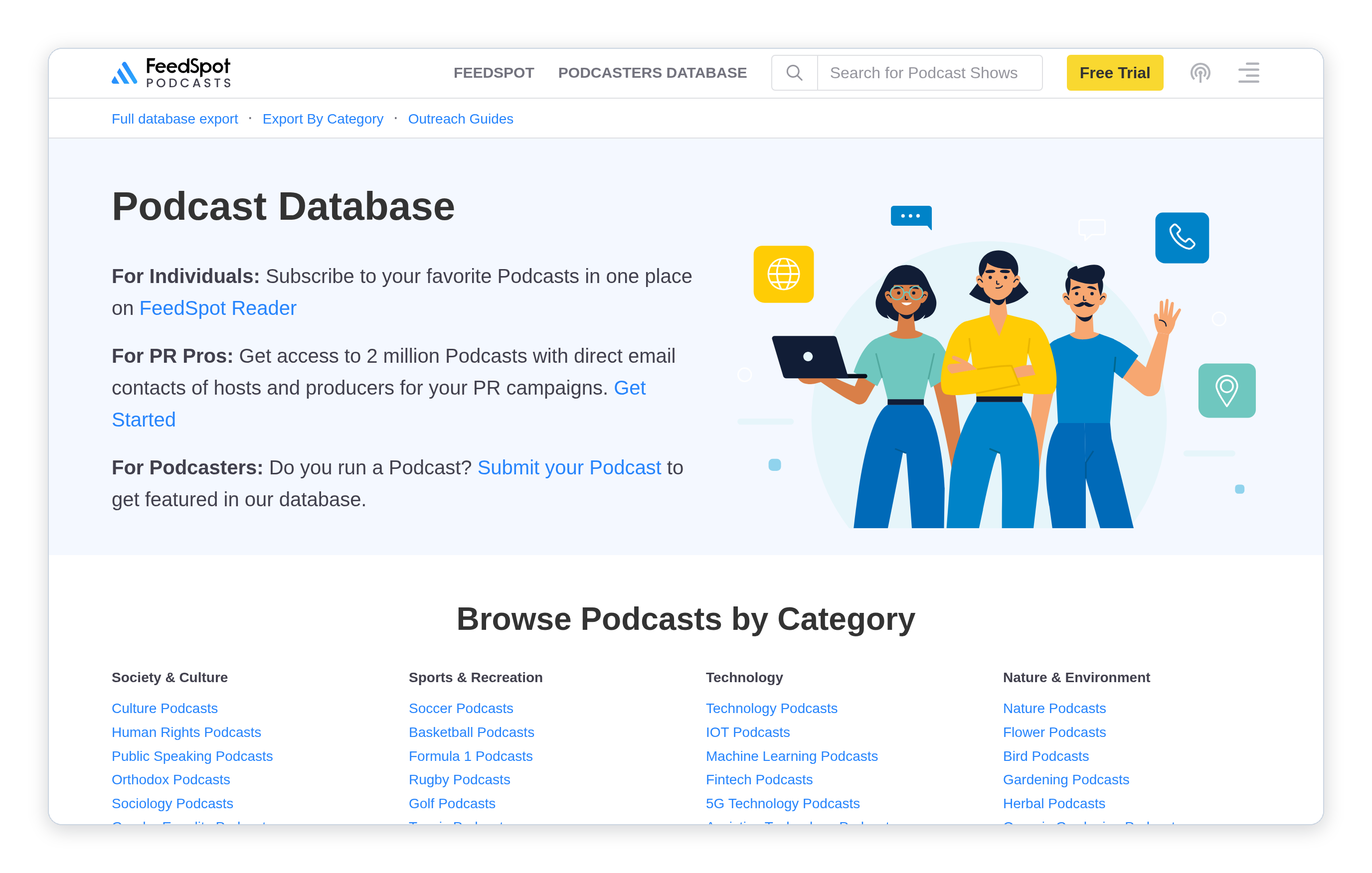This screenshot has width=1372, height=873.
Task: Open PODCASTERS DATABASE nav item
Action: point(653,73)
